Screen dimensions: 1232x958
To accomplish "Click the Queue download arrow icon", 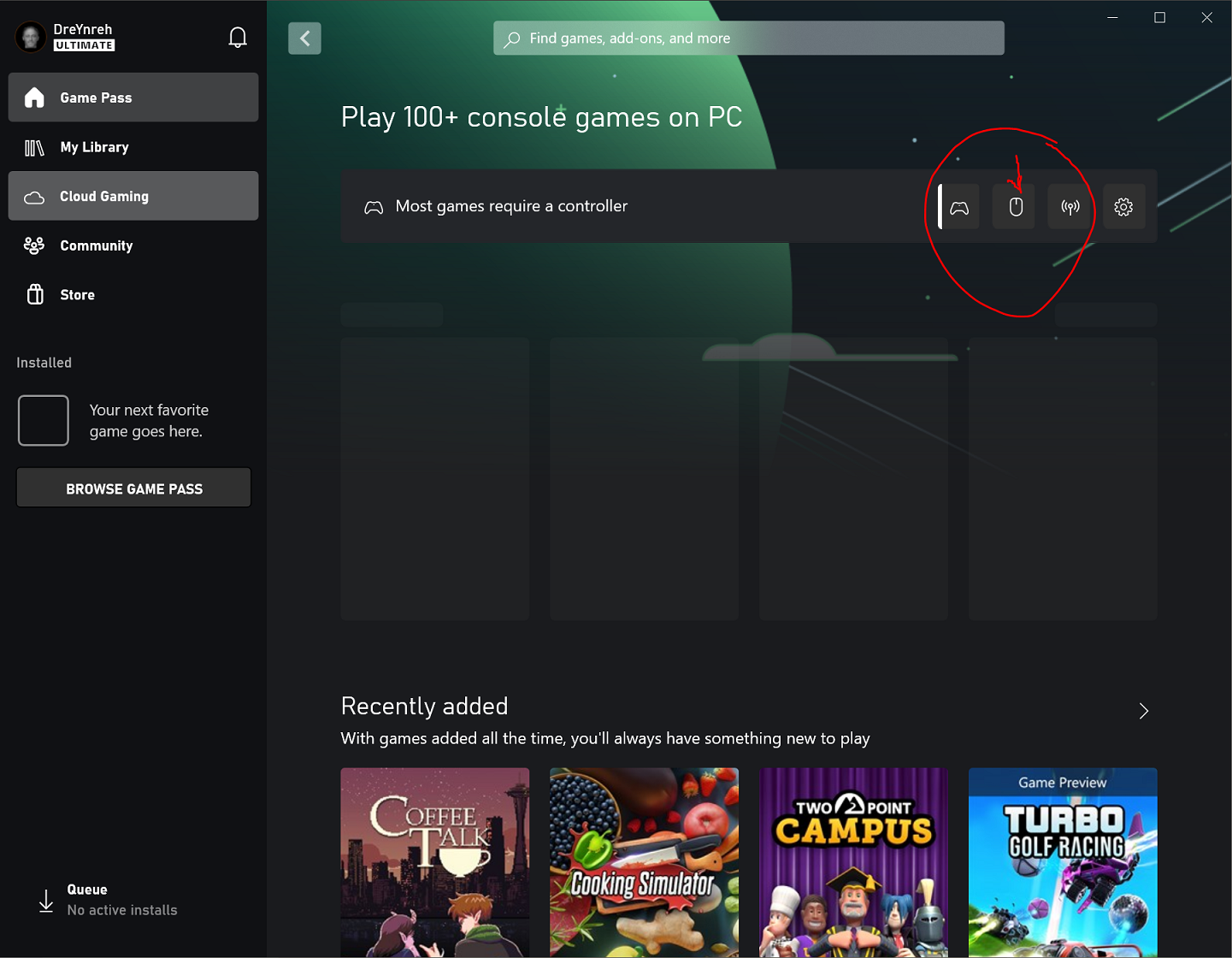I will point(46,901).
